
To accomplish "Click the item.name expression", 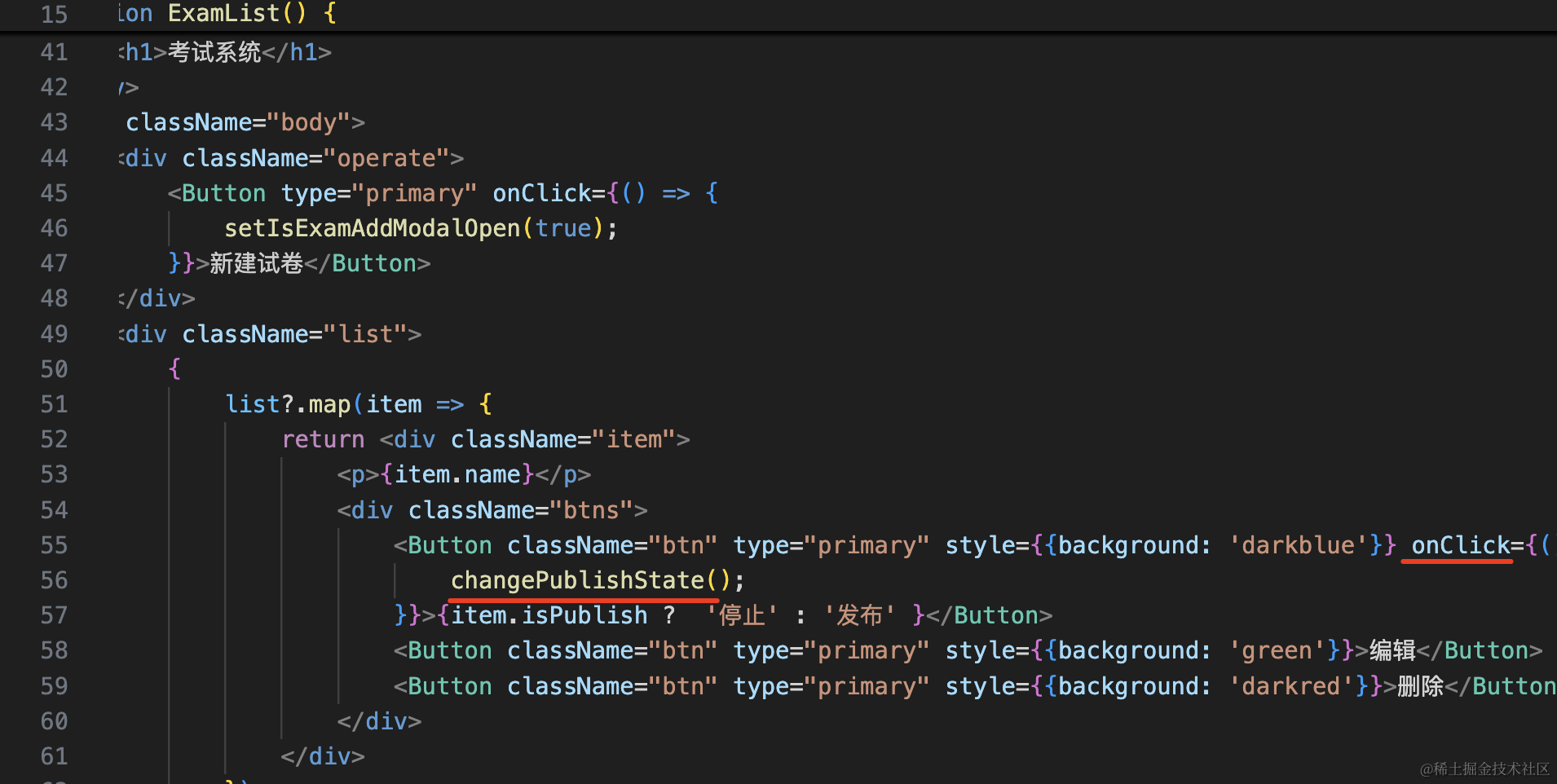I will pyautogui.click(x=457, y=474).
